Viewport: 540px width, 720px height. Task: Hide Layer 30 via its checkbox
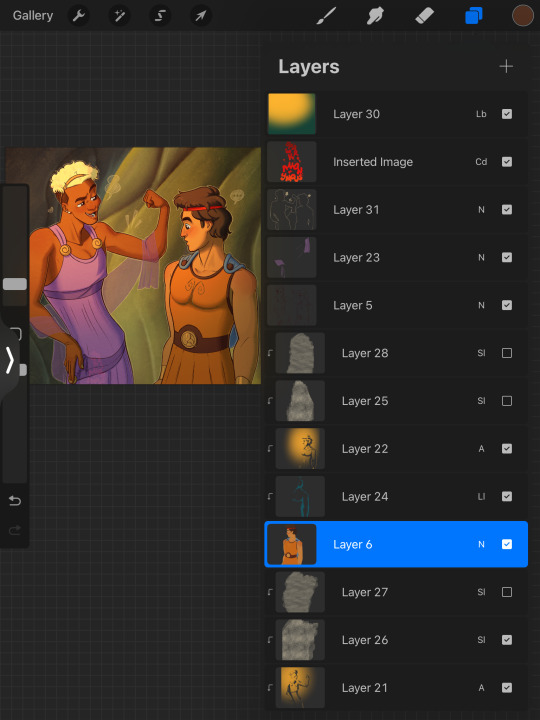coord(506,114)
